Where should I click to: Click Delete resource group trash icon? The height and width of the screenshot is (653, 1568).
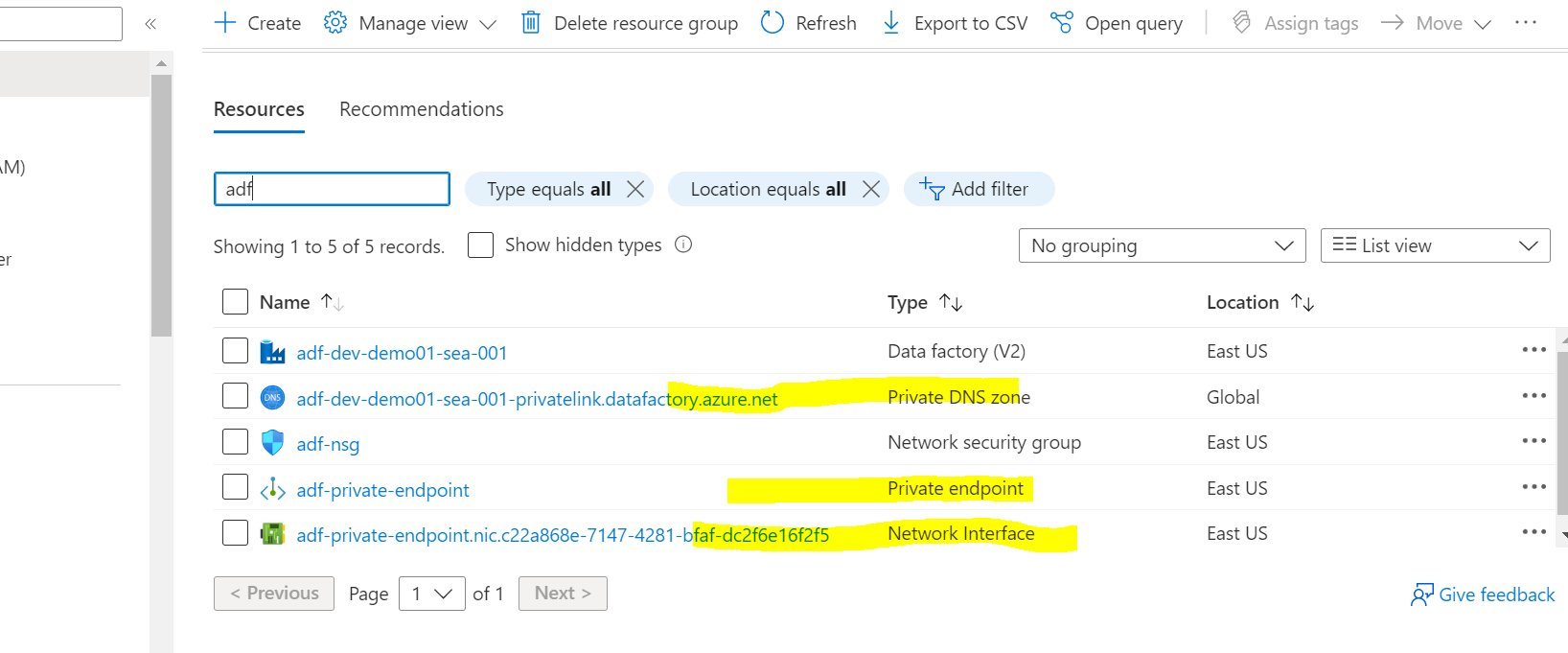click(x=531, y=23)
